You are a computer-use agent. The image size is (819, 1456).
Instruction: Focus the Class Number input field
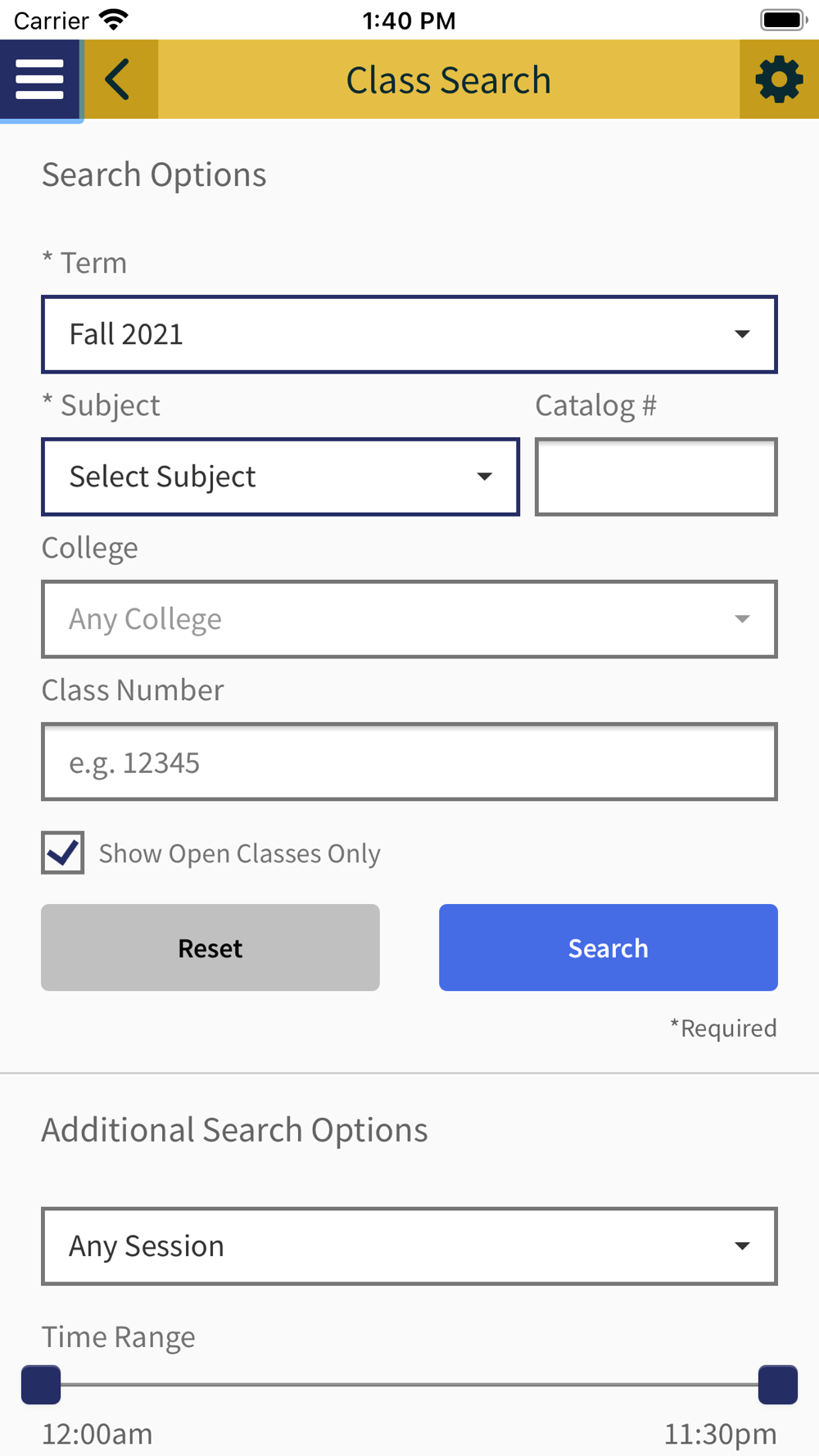(409, 762)
